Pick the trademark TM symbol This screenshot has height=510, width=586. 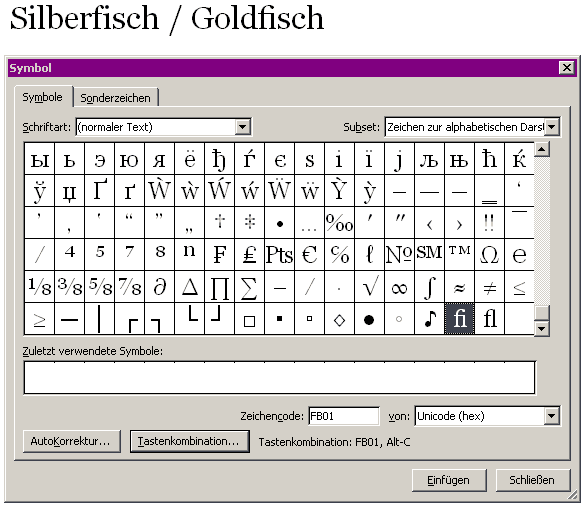tap(460, 255)
